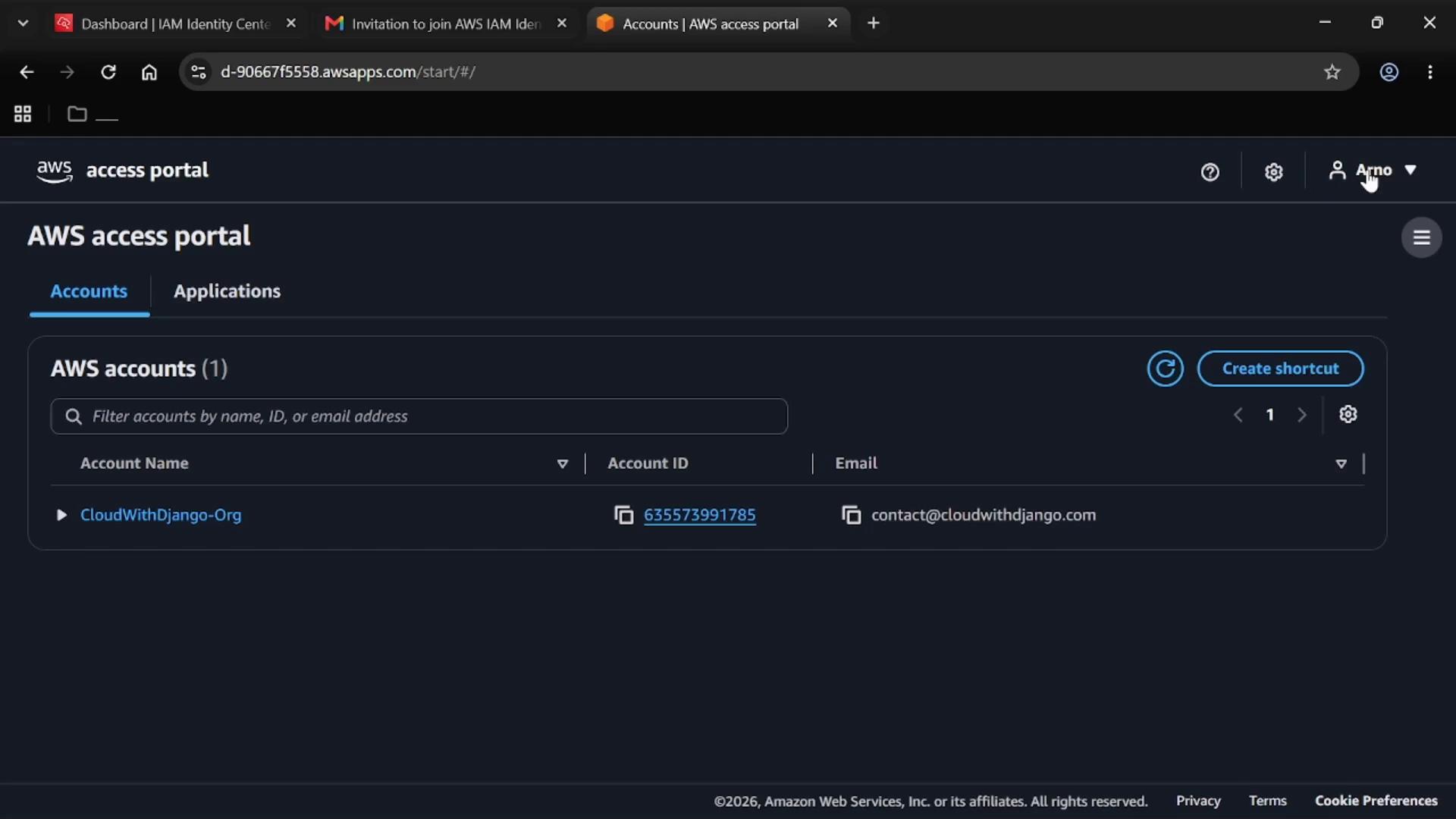
Task: Select contact@cloudwithdjango.com email text
Action: click(983, 515)
